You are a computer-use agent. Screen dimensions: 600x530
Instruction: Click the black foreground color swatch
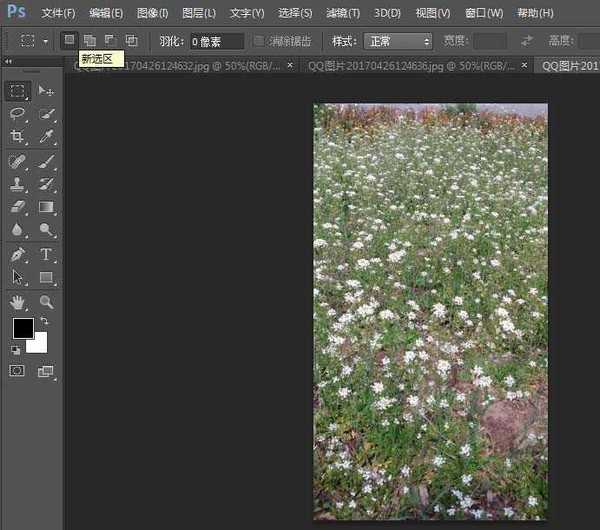click(x=22, y=328)
